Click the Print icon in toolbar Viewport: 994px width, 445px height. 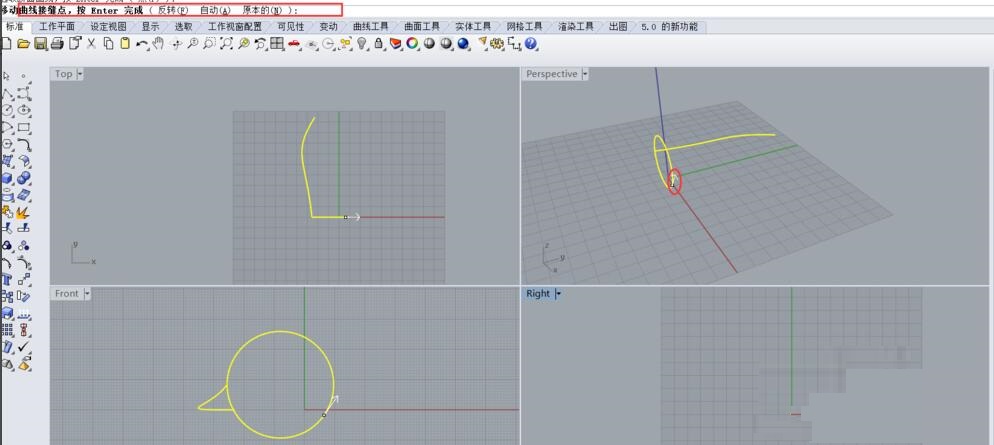pos(57,44)
